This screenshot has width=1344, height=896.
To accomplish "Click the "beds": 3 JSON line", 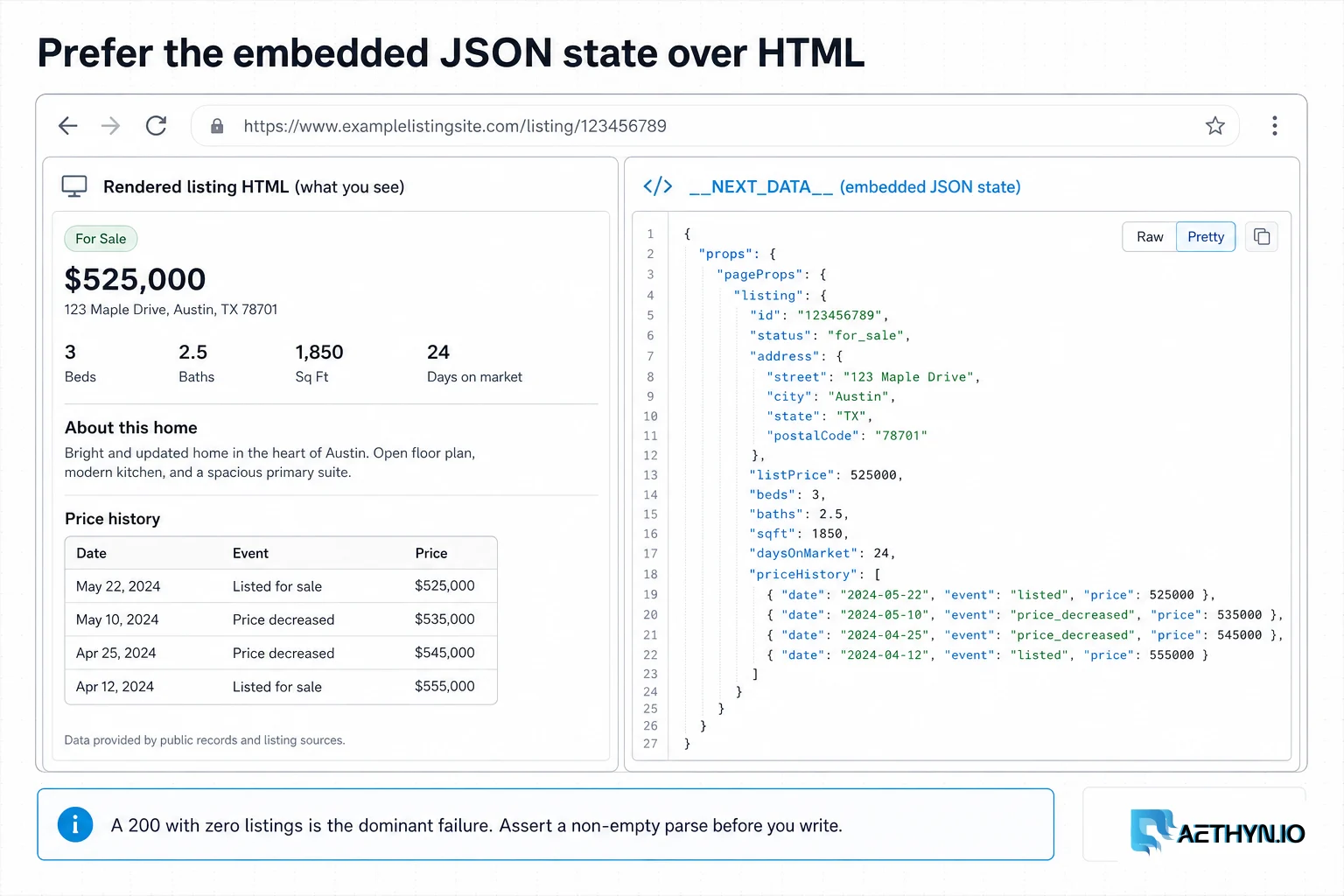I will click(787, 494).
